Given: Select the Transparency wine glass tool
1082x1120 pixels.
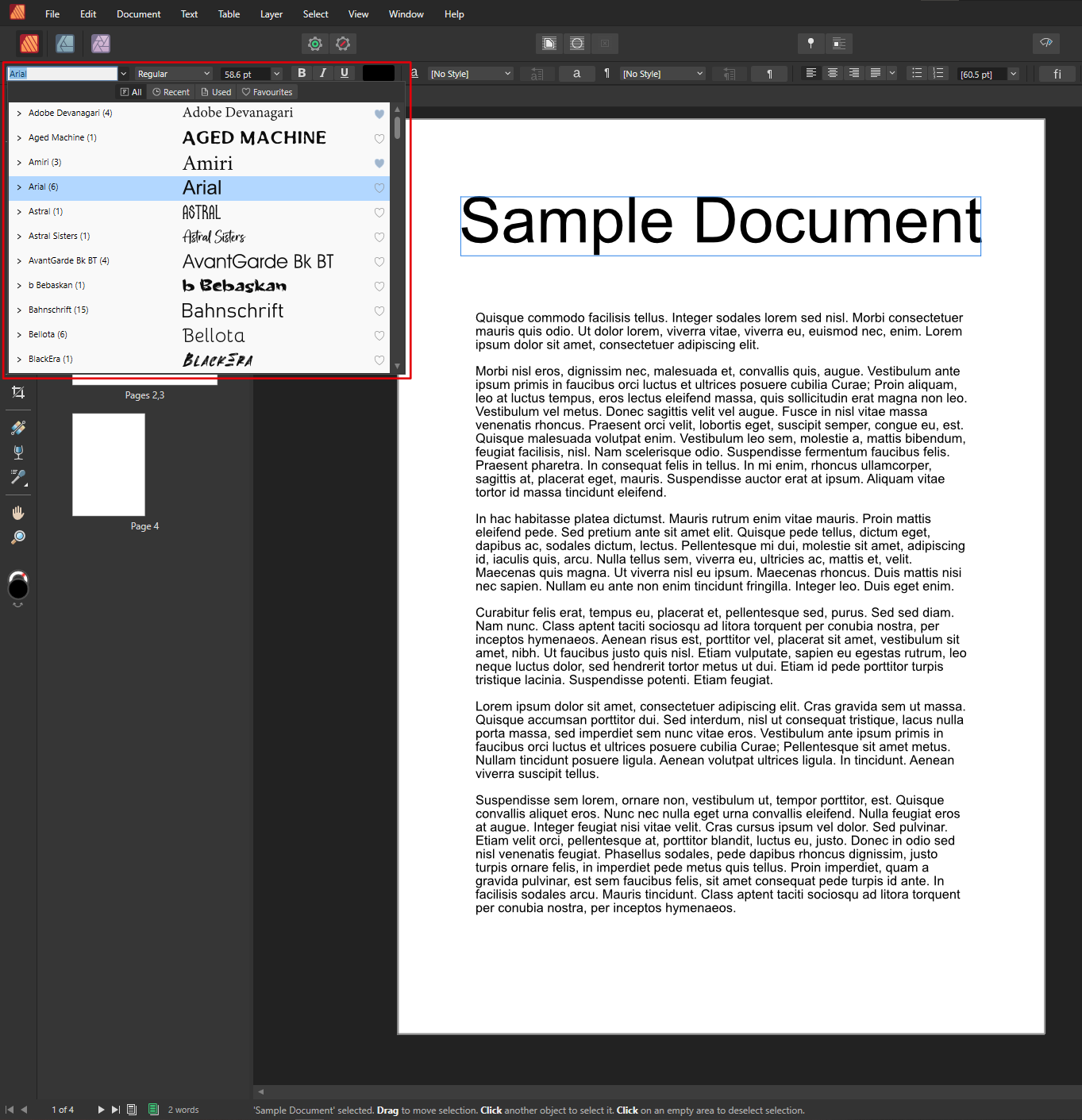Looking at the screenshot, I should 18,452.
